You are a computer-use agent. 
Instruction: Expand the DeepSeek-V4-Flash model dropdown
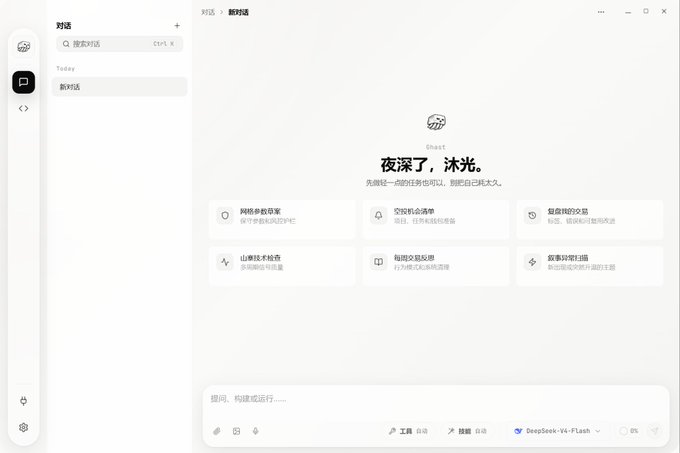557,431
